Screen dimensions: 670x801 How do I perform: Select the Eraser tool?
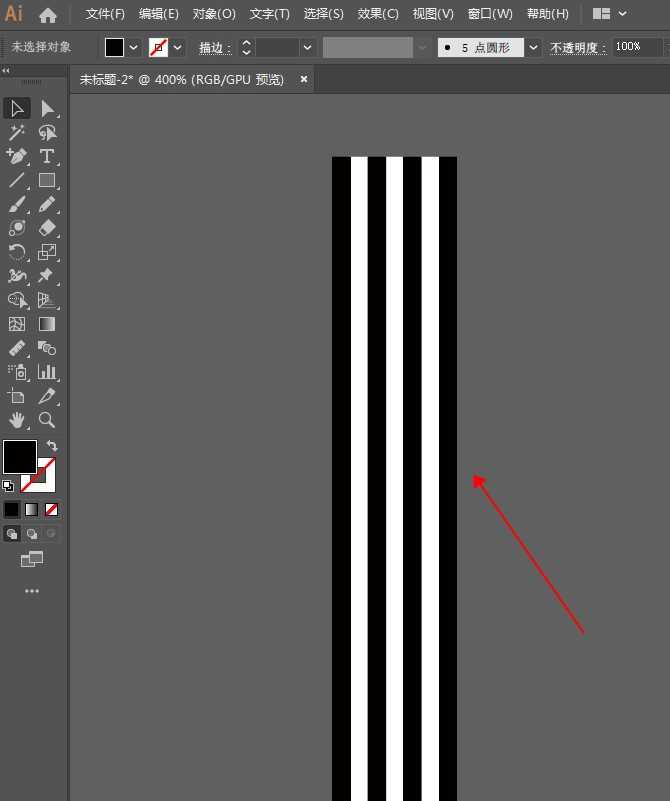(x=47, y=228)
